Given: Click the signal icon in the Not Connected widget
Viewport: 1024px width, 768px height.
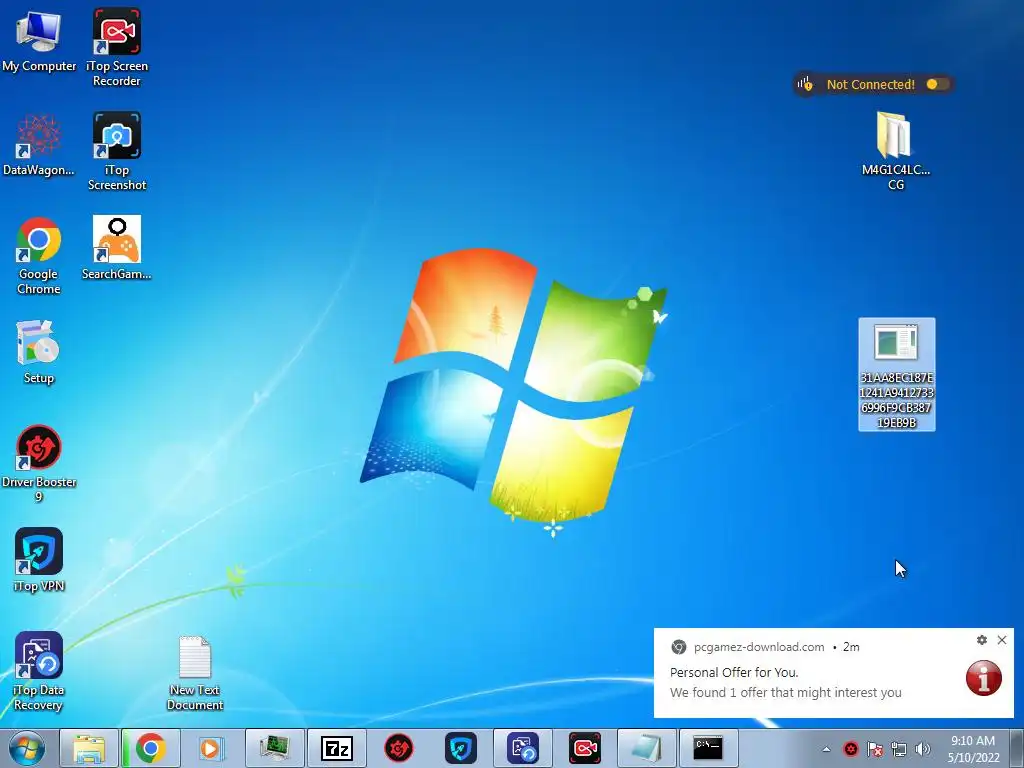Looking at the screenshot, I should [805, 84].
